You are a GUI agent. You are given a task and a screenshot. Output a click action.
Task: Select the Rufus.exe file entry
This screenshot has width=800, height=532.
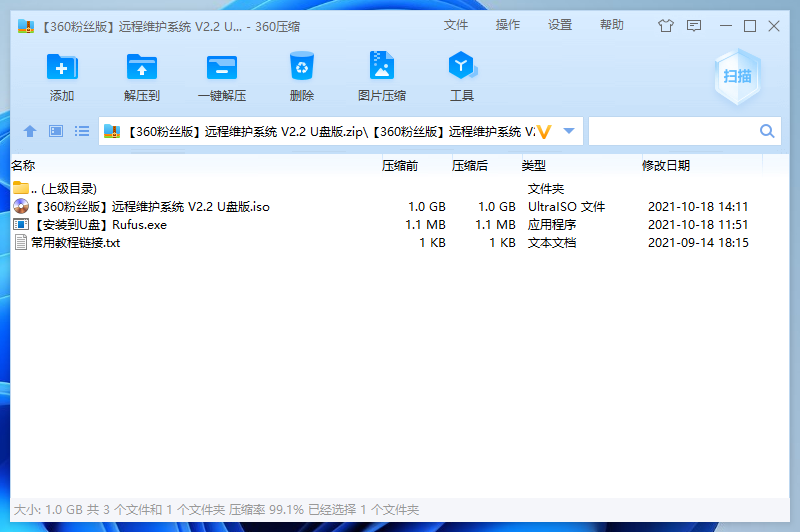tap(101, 224)
